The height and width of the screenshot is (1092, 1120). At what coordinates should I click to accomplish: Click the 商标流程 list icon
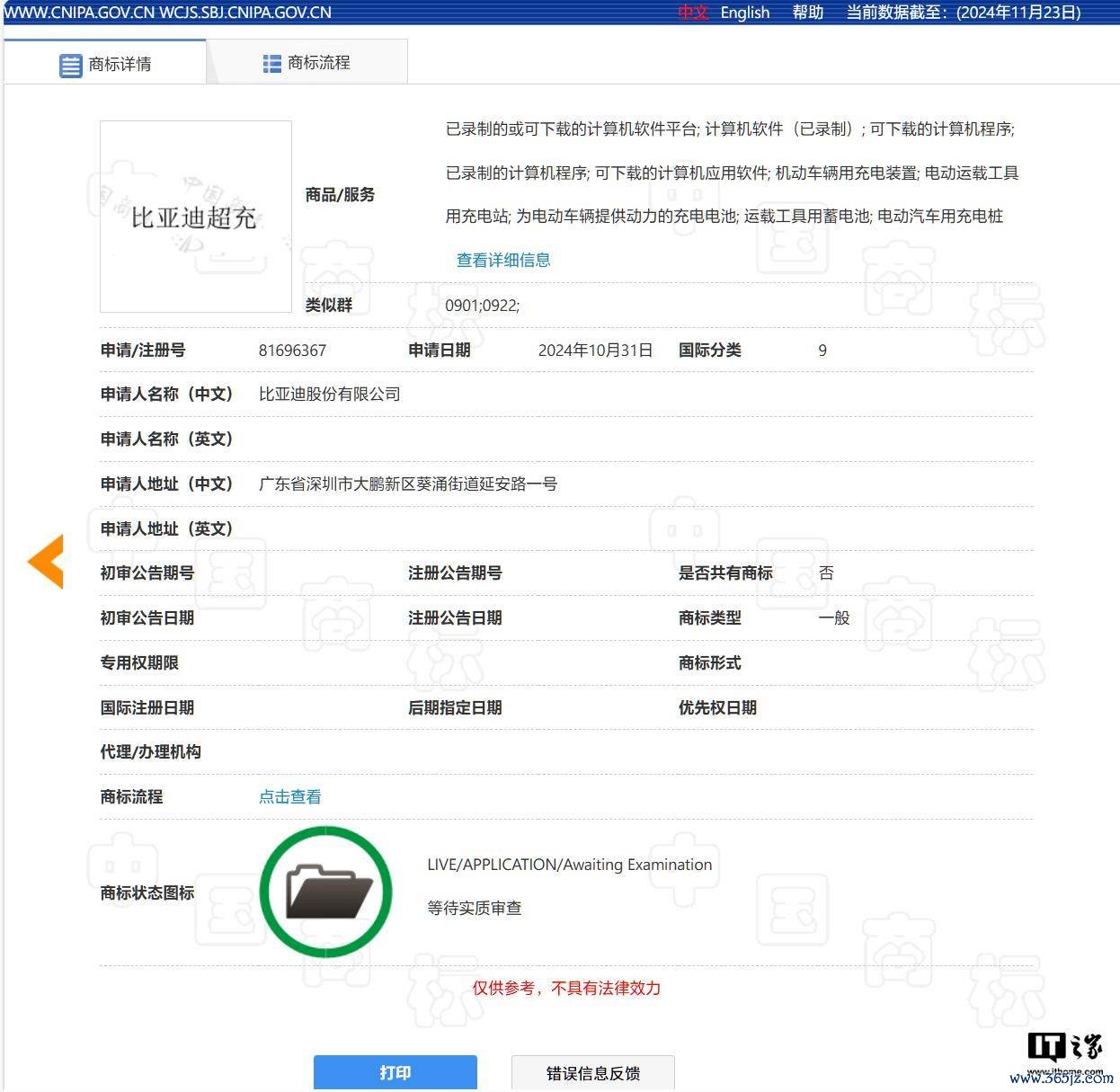272,63
